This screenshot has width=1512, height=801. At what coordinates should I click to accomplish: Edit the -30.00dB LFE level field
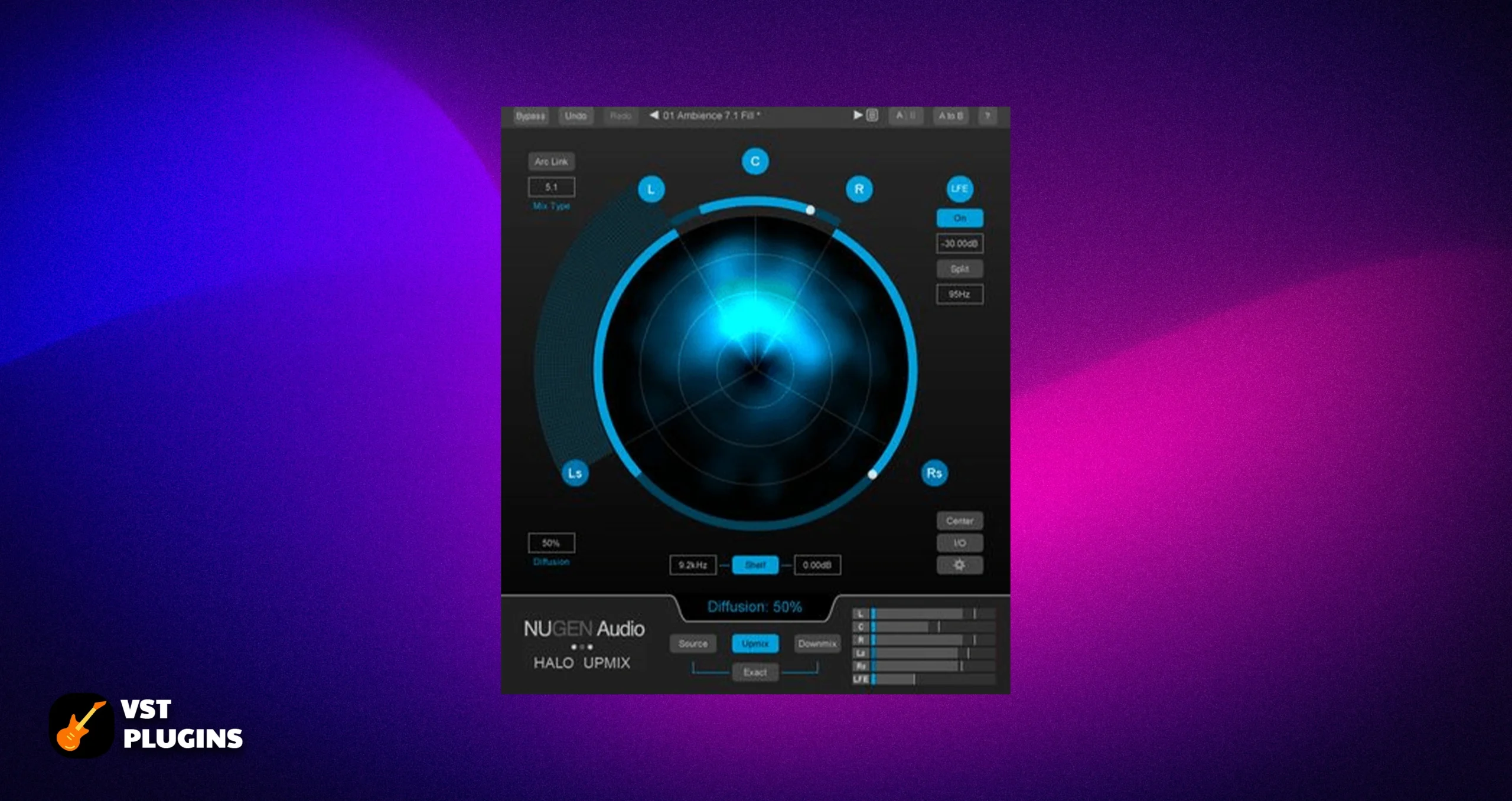(x=960, y=243)
